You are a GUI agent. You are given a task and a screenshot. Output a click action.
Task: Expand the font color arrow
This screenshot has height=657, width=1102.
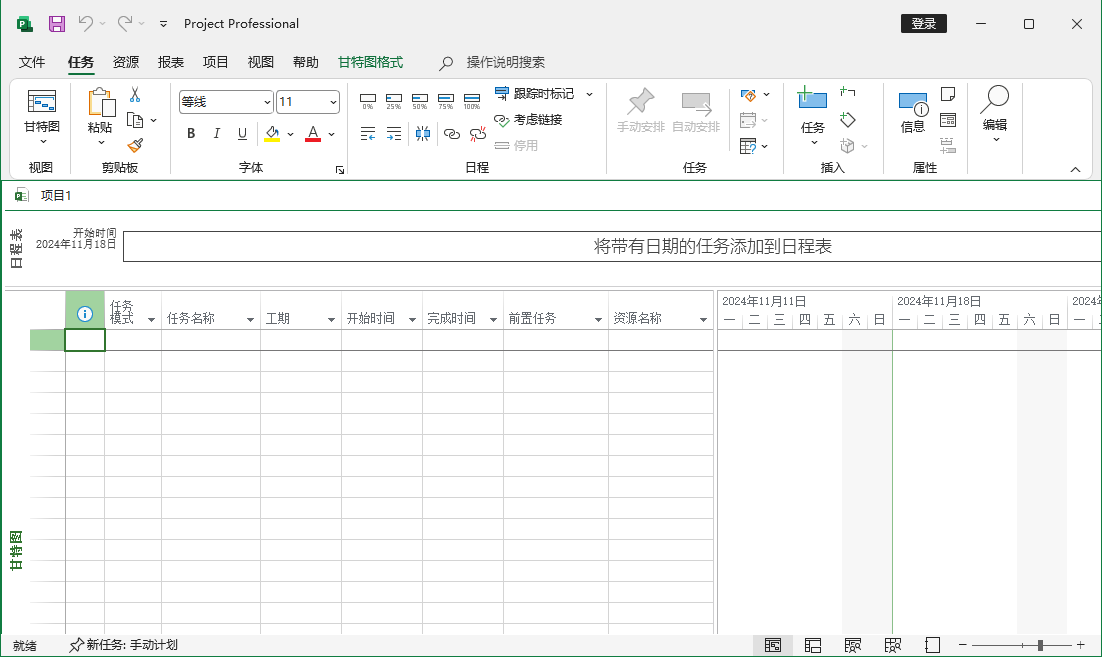point(332,134)
